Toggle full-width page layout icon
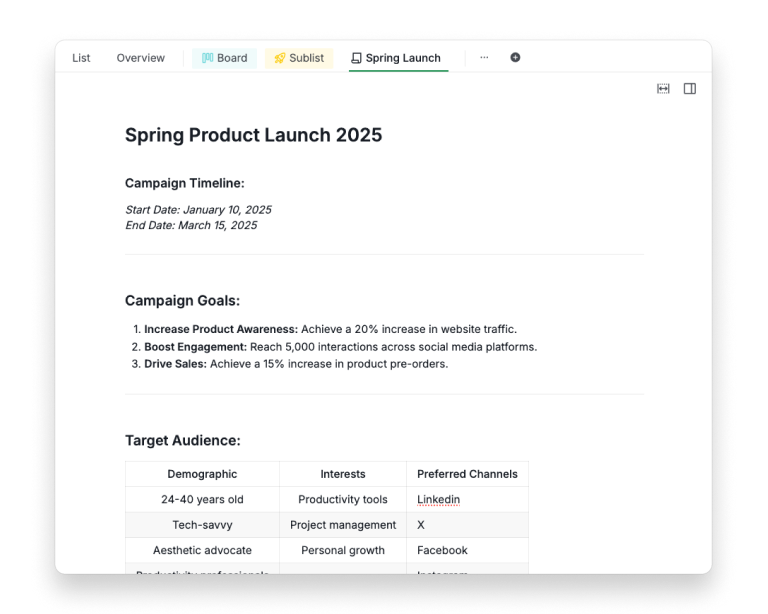The height and width of the screenshot is (614, 768). pos(663,89)
